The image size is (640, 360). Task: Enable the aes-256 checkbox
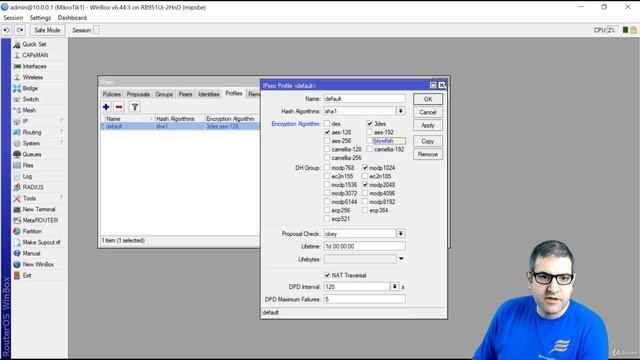[x=327, y=140]
